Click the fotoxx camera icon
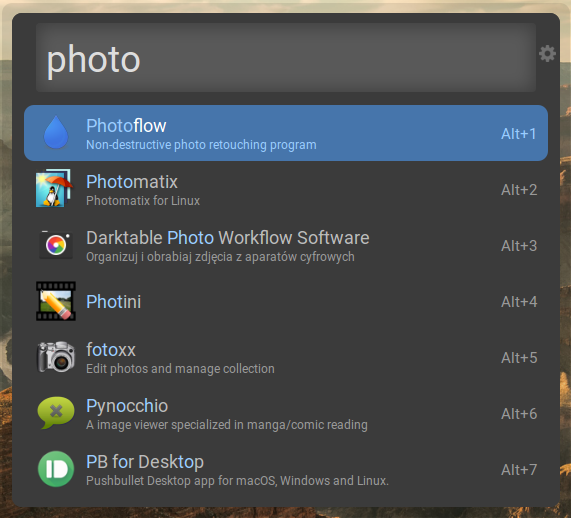Screen dimensions: 571x518 click(x=56, y=357)
